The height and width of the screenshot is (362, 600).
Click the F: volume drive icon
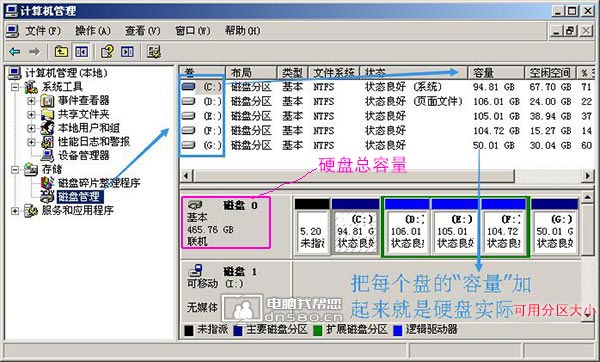click(x=188, y=130)
